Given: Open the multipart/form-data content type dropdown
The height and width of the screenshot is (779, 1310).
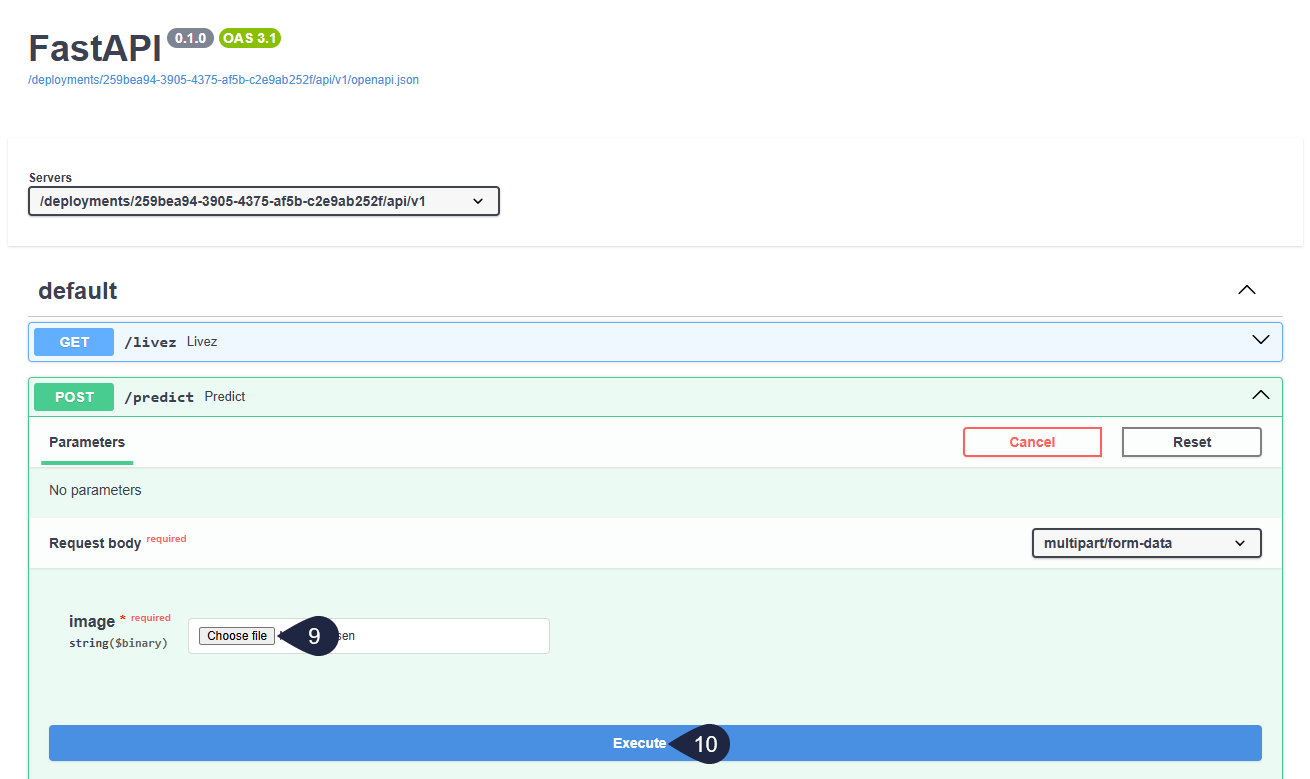Looking at the screenshot, I should click(1146, 543).
